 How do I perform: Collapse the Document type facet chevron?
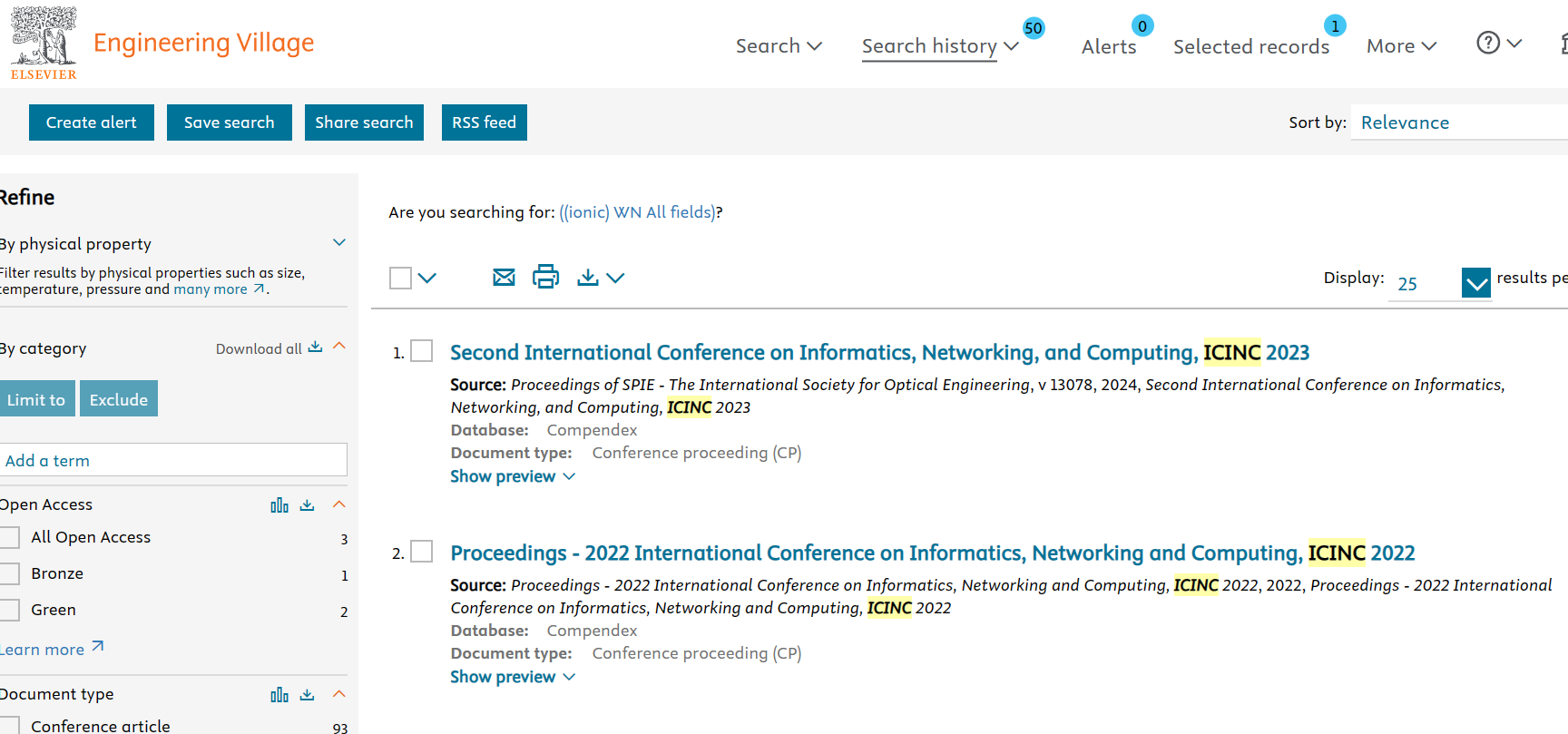(x=339, y=693)
